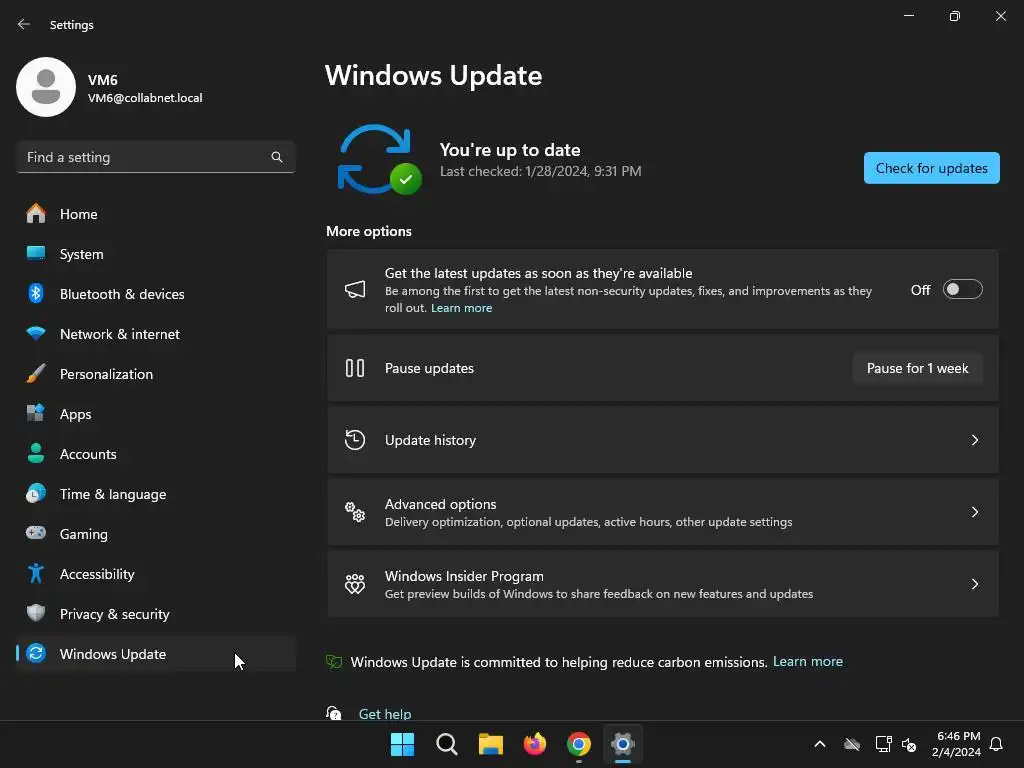Click the Windows Update sidebar sync icon

click(36, 653)
